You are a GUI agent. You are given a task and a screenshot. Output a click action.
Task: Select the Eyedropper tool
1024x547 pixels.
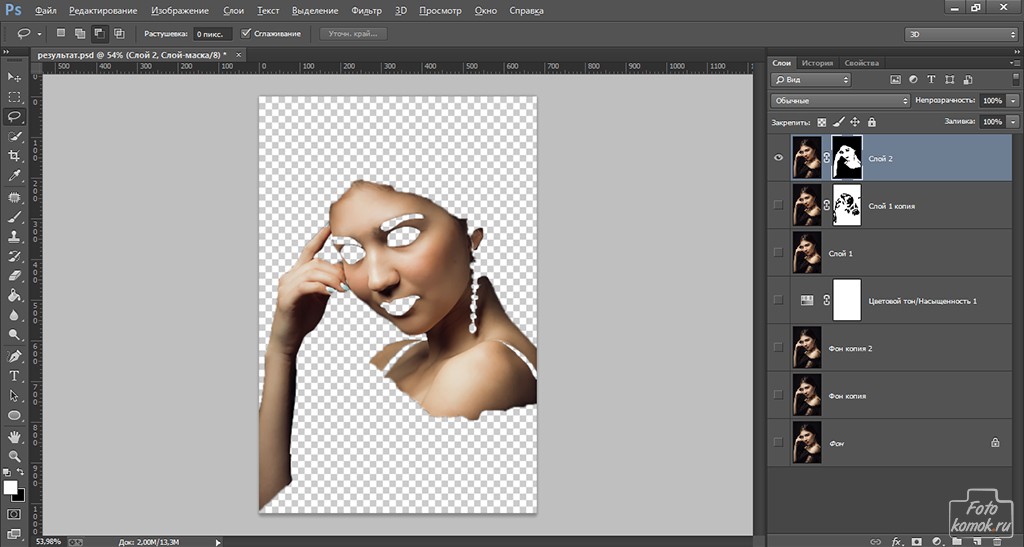point(14,176)
